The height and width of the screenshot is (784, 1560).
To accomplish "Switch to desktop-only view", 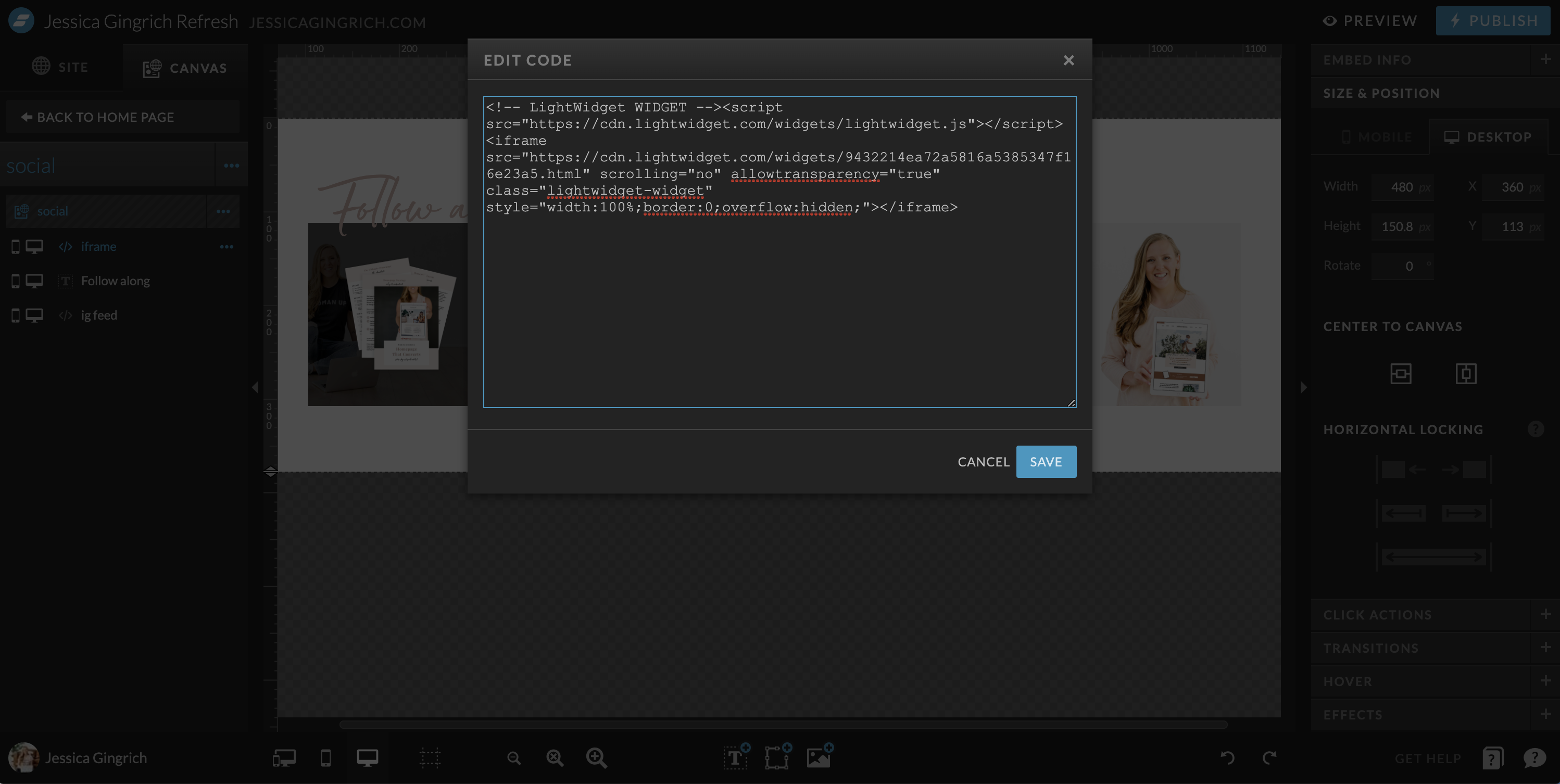I will (368, 758).
